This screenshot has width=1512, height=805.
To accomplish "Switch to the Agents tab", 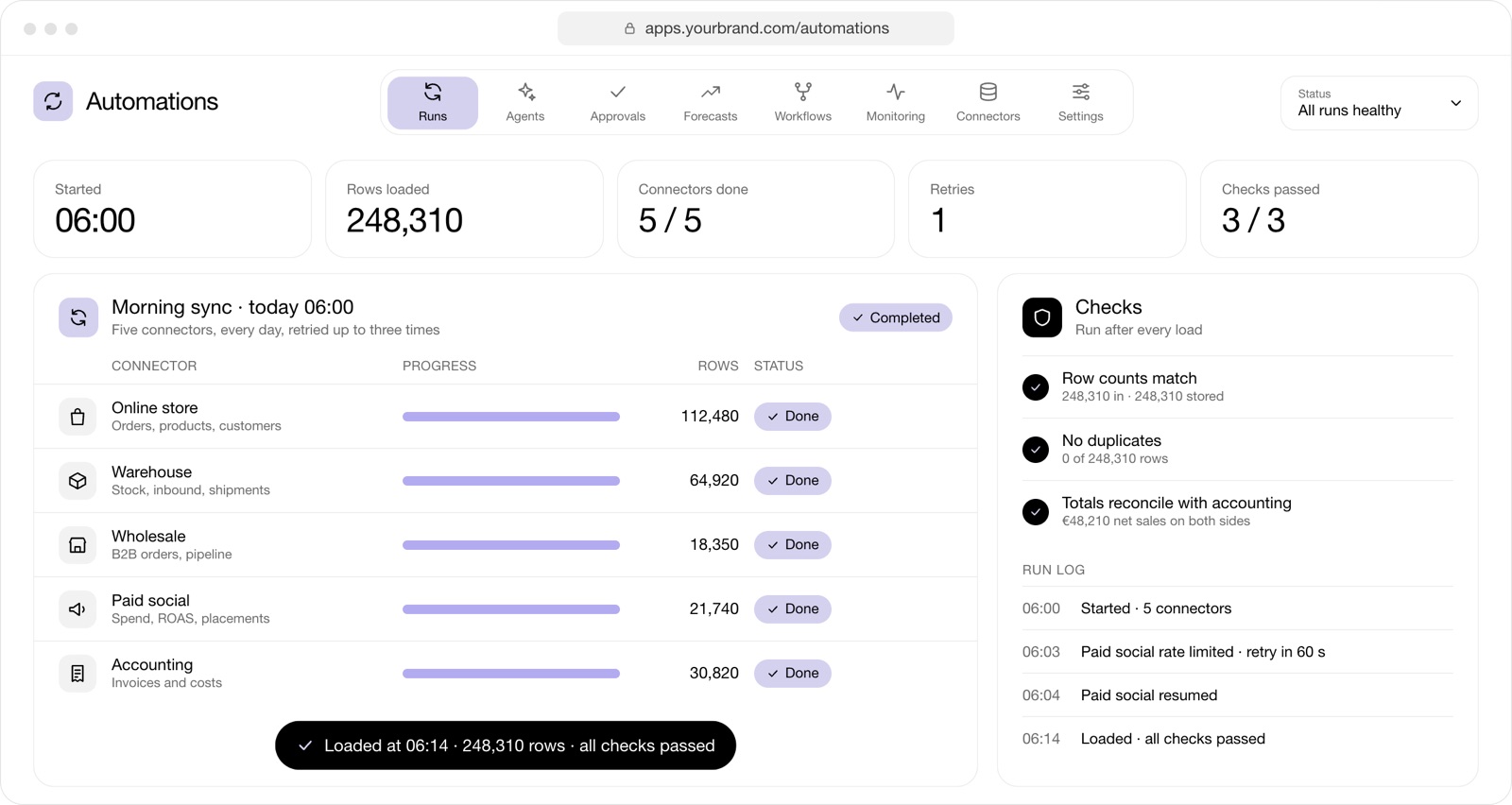I will [525, 103].
